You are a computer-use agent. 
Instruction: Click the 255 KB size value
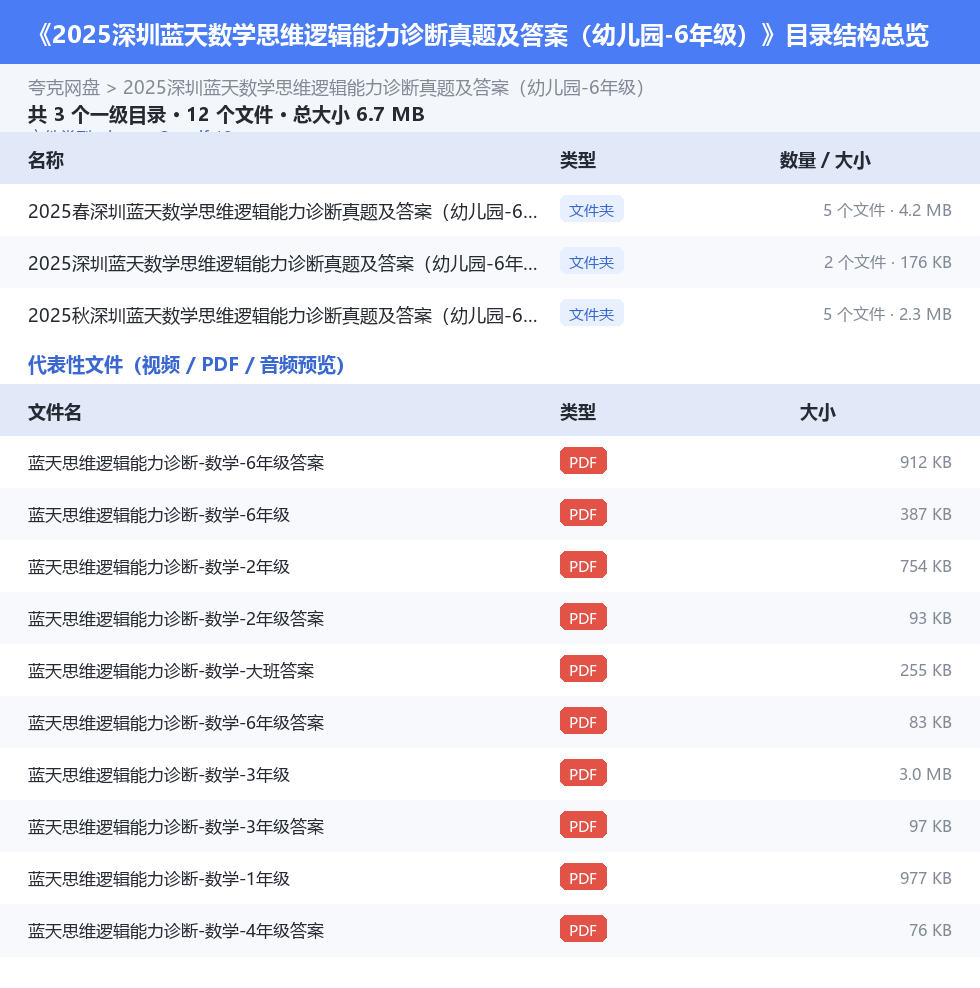tap(926, 670)
